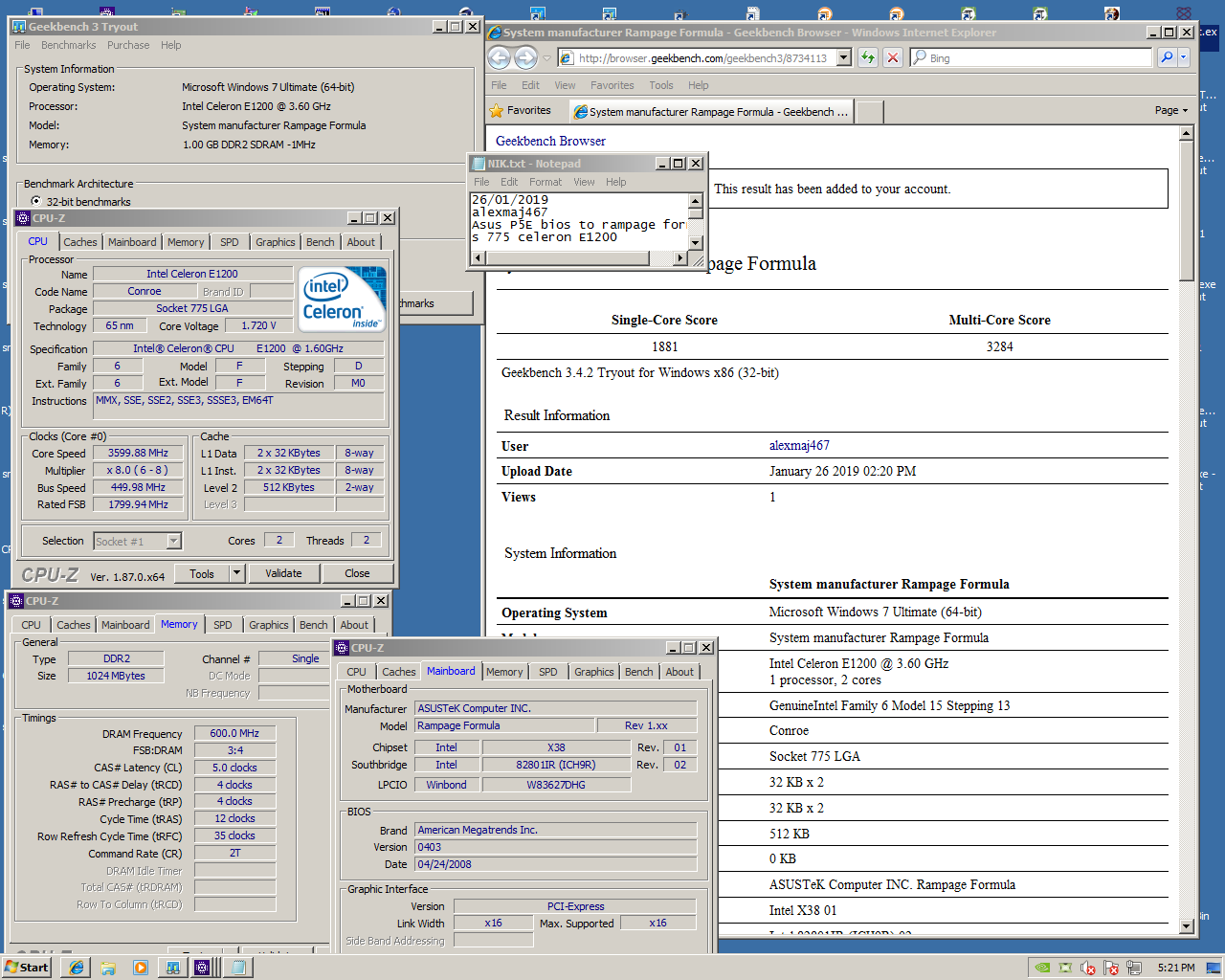Viewport: 1225px width, 980px height.
Task: Click Notepad vertical scrollbar down arrow
Action: pyautogui.click(x=696, y=243)
